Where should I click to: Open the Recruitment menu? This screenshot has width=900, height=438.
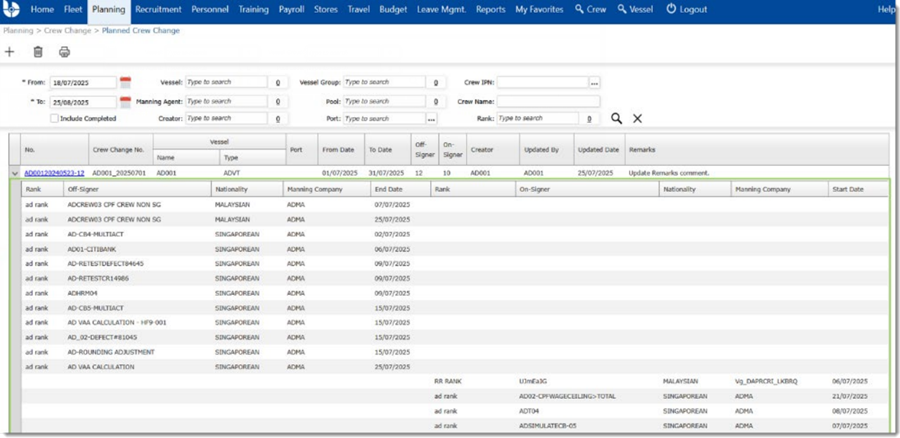pos(158,10)
